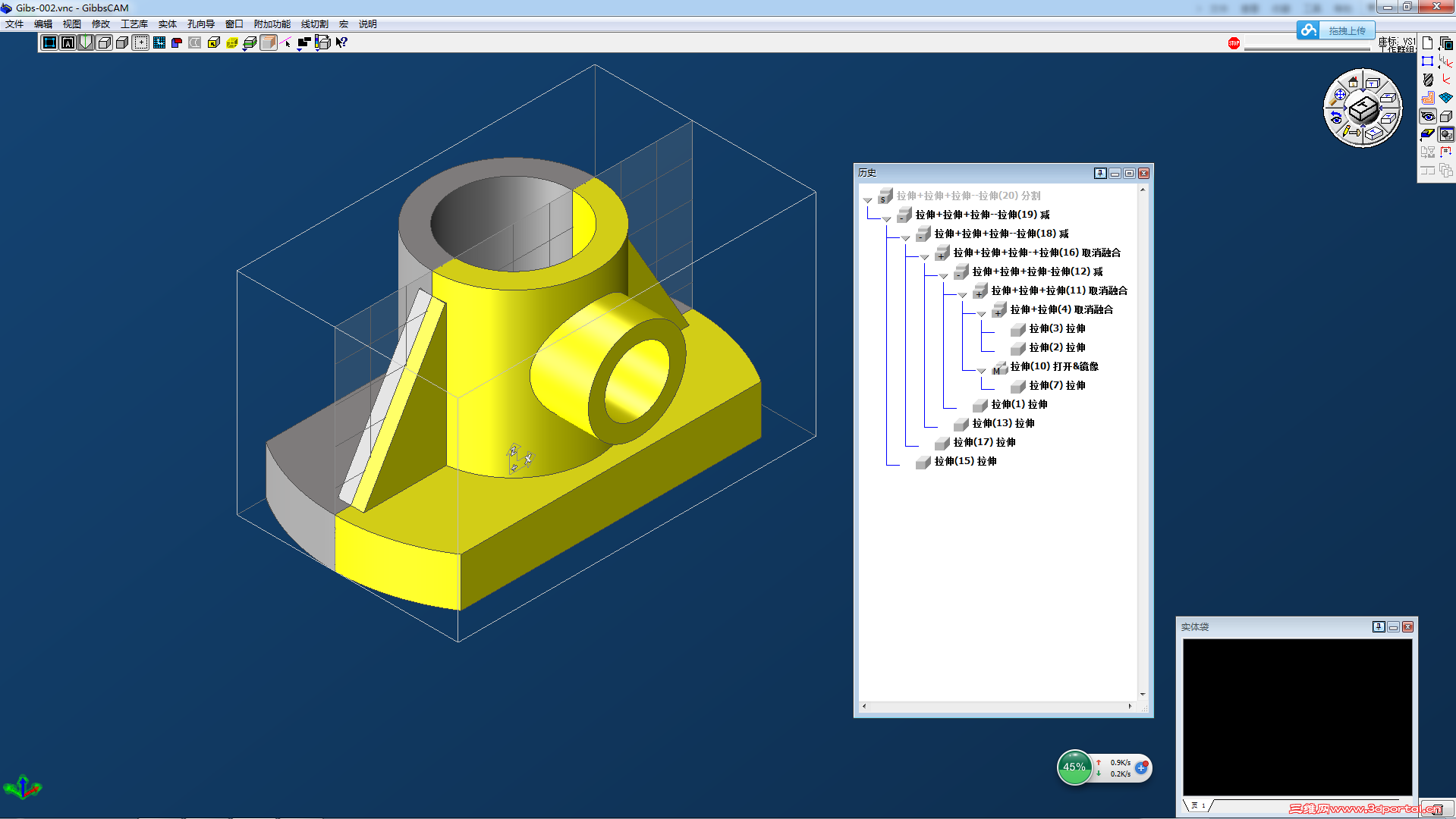Click the cursor with question mark help icon
Viewport: 1456px width, 819px height.
pos(341,42)
